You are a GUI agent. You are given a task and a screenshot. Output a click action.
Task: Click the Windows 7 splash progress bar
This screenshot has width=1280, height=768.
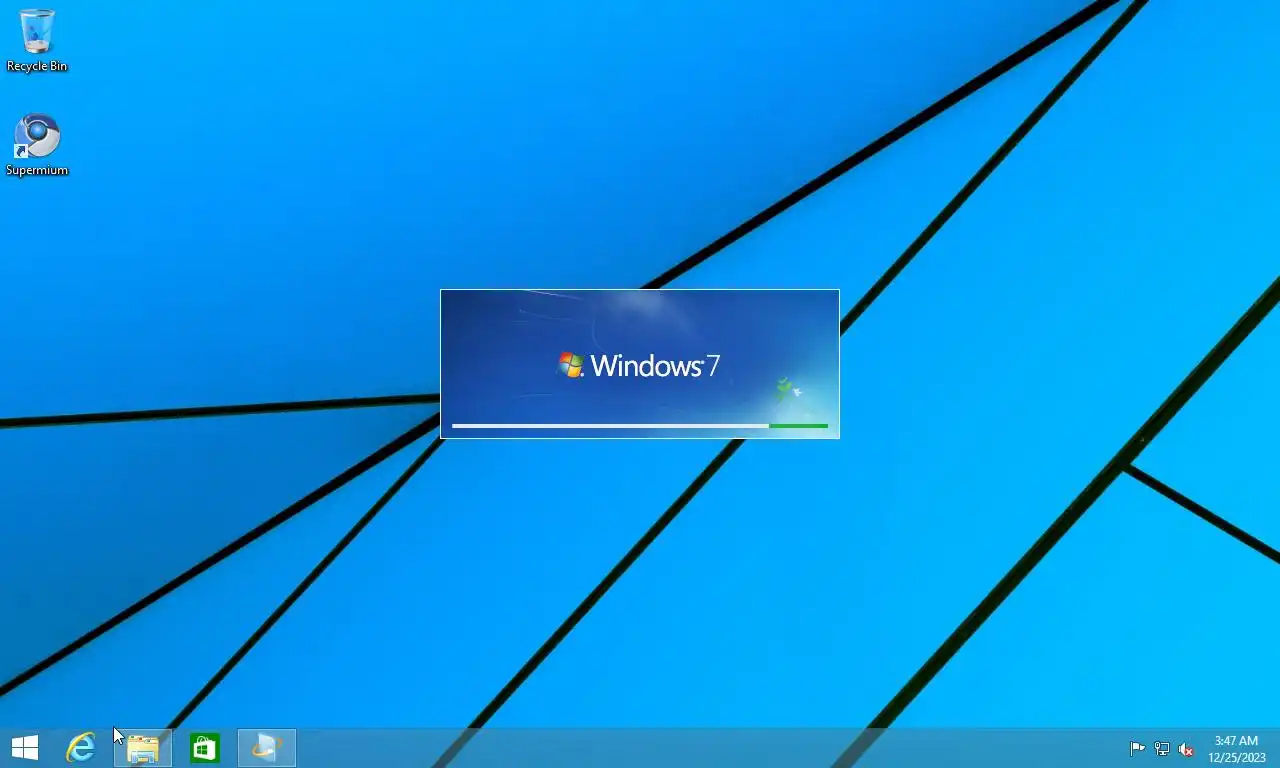click(x=640, y=426)
